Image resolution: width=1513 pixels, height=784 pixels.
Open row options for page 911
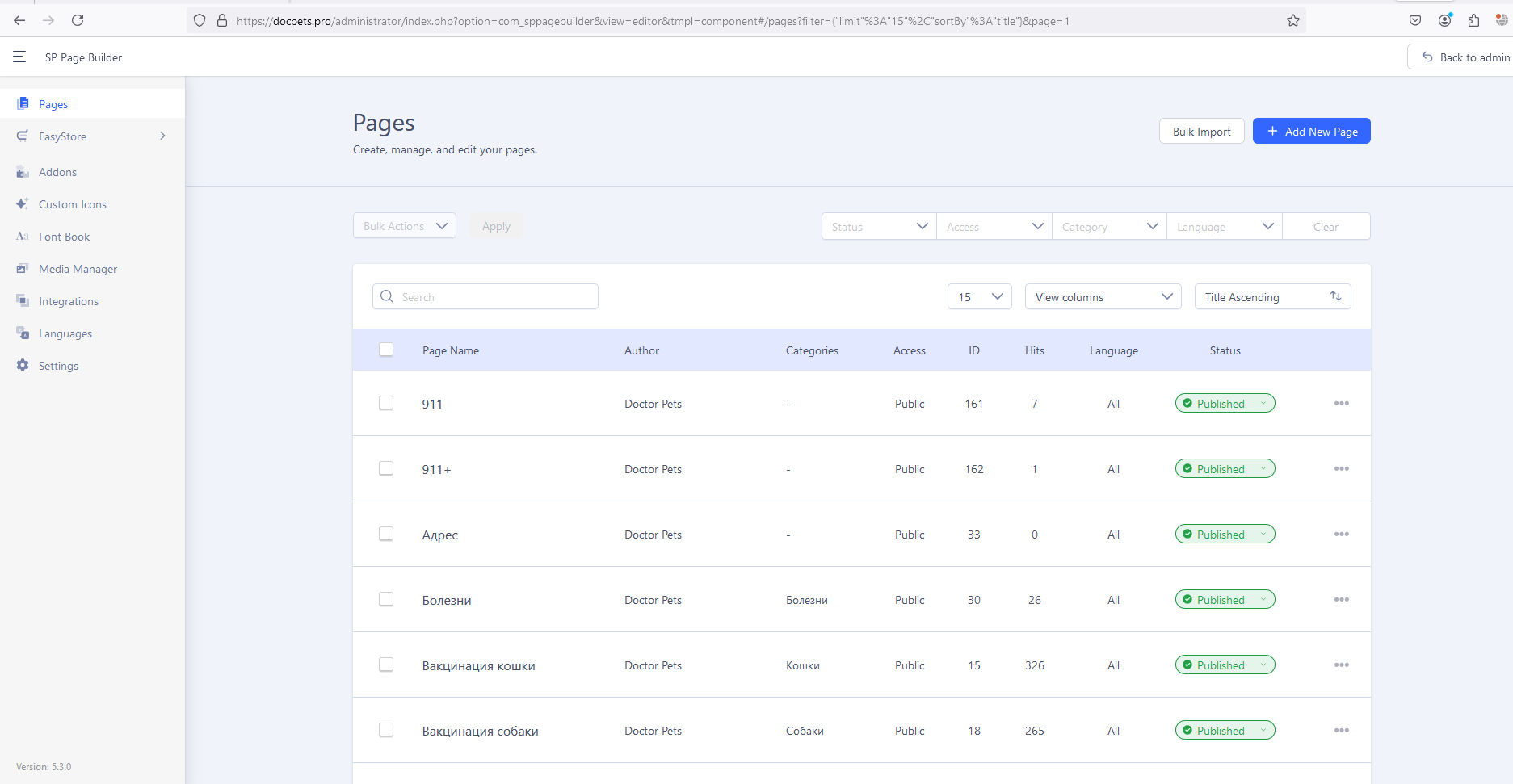[x=1342, y=403]
